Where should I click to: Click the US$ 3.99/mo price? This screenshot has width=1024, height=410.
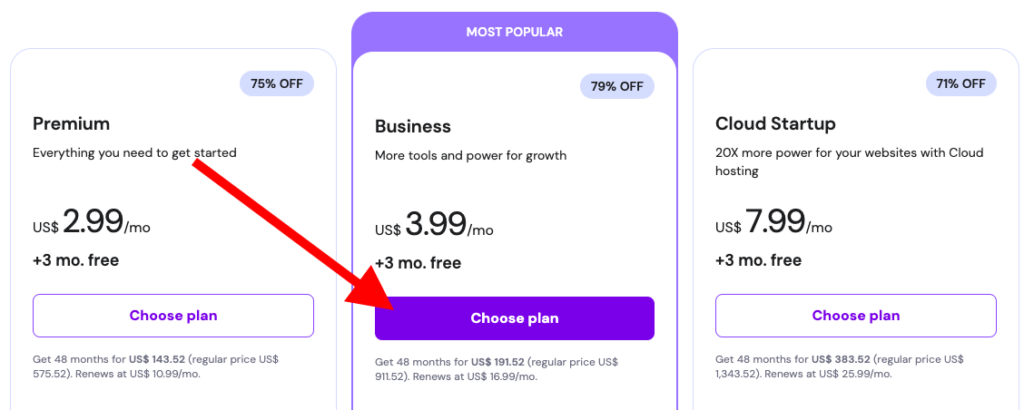[434, 225]
